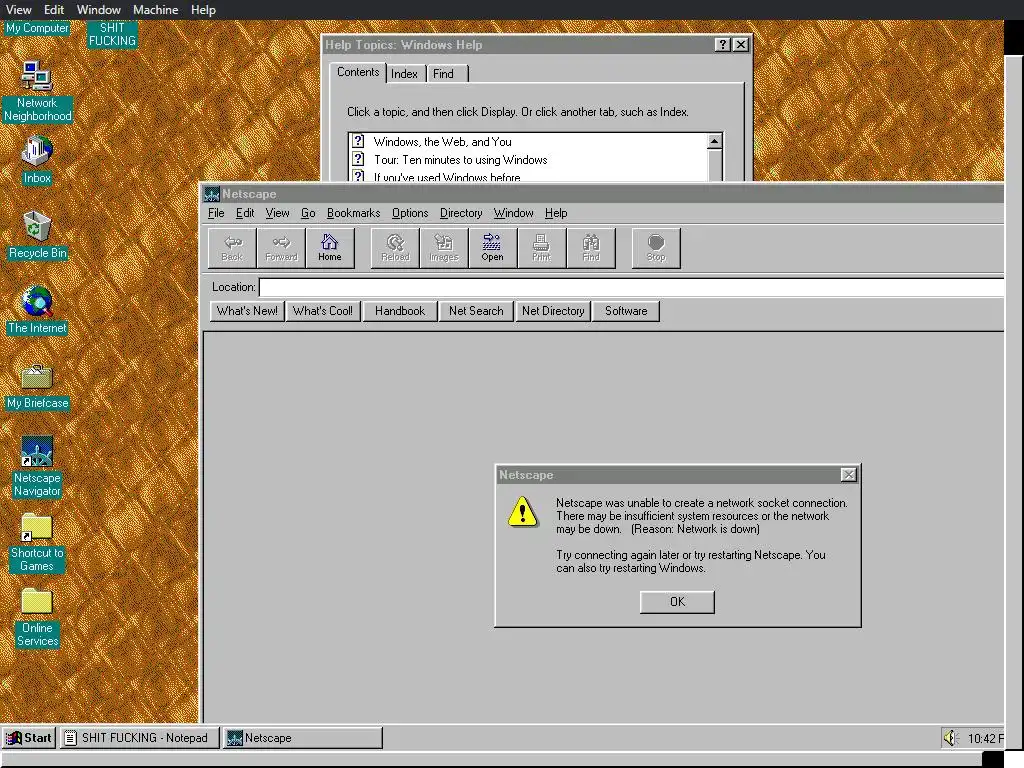Image resolution: width=1024 pixels, height=768 pixels.
Task: Open the Edit menu in Netscape
Action: coord(245,213)
